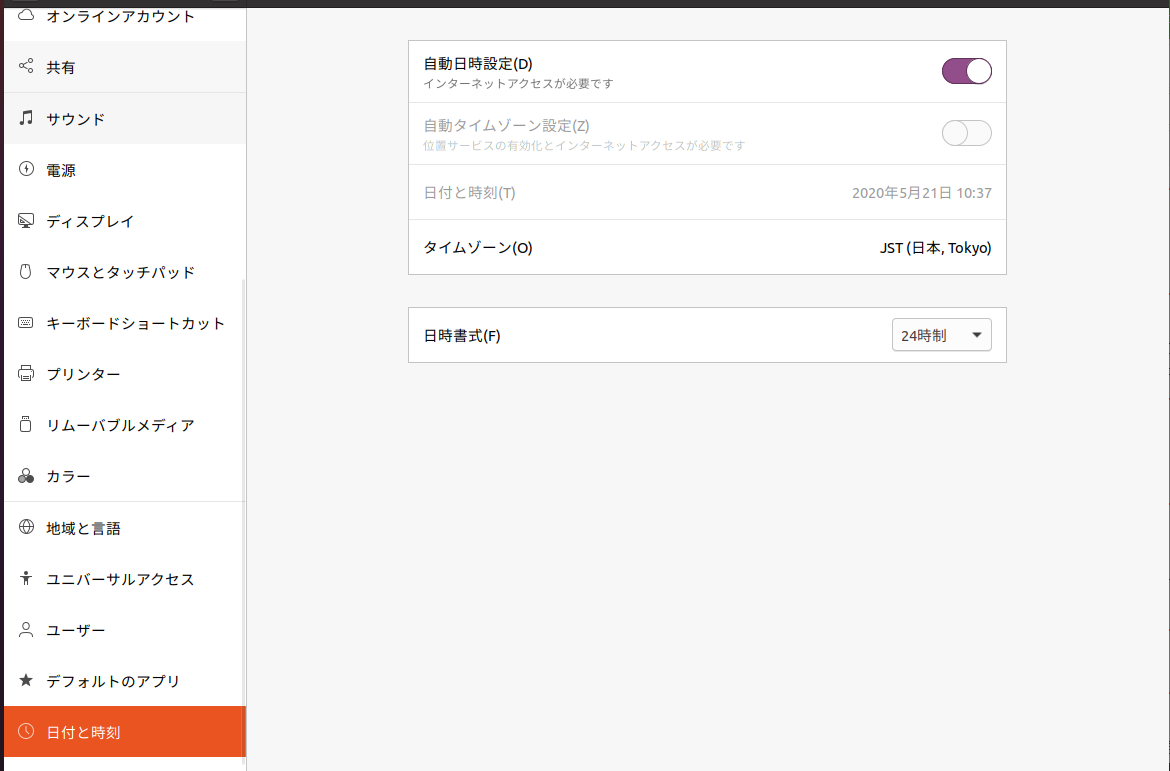Click the 自動タイムゾーン設定(Z) label
This screenshot has width=1170, height=771.
(506, 126)
